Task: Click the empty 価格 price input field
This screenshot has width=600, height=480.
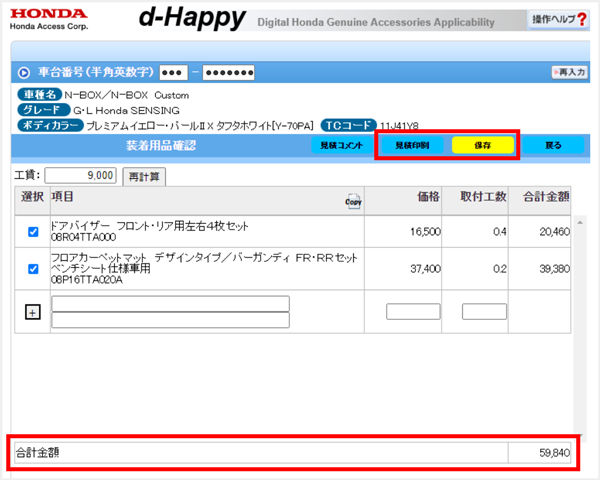Action: point(413,312)
